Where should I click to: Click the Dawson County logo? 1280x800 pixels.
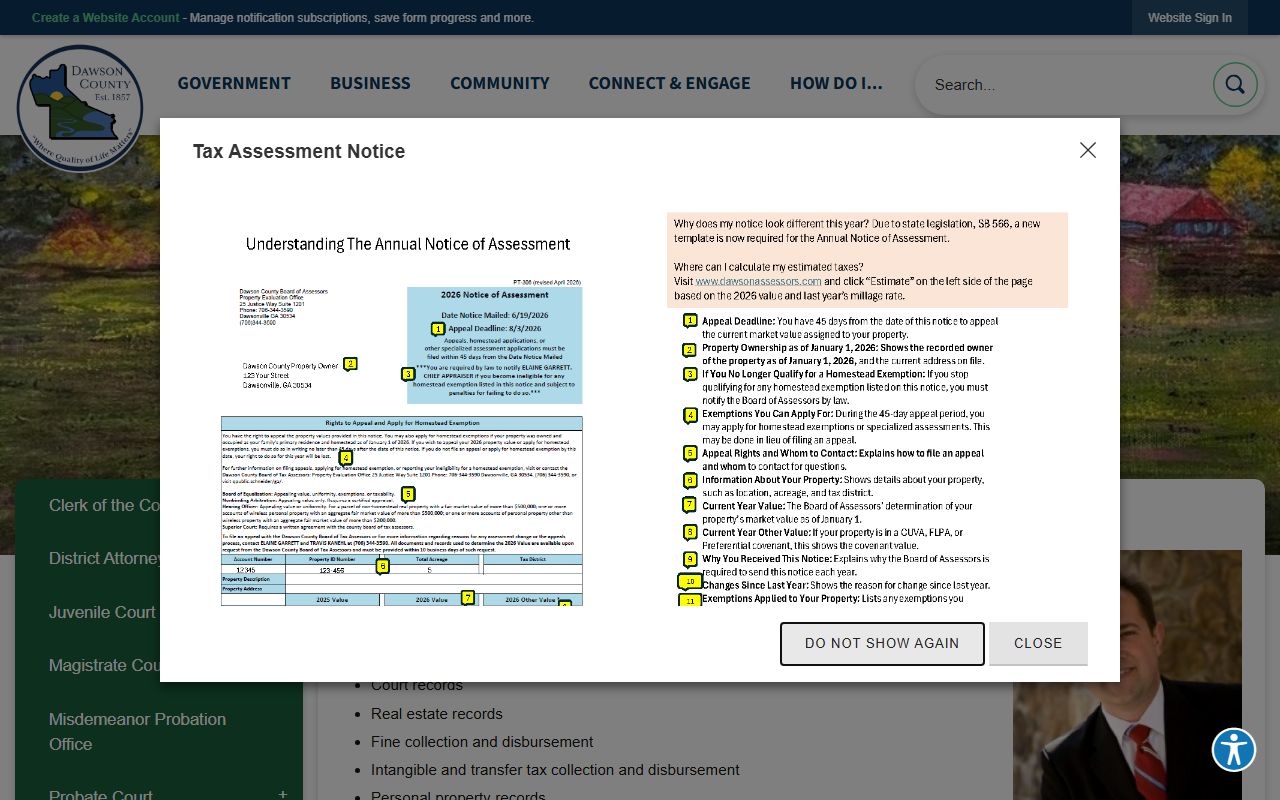click(x=80, y=108)
